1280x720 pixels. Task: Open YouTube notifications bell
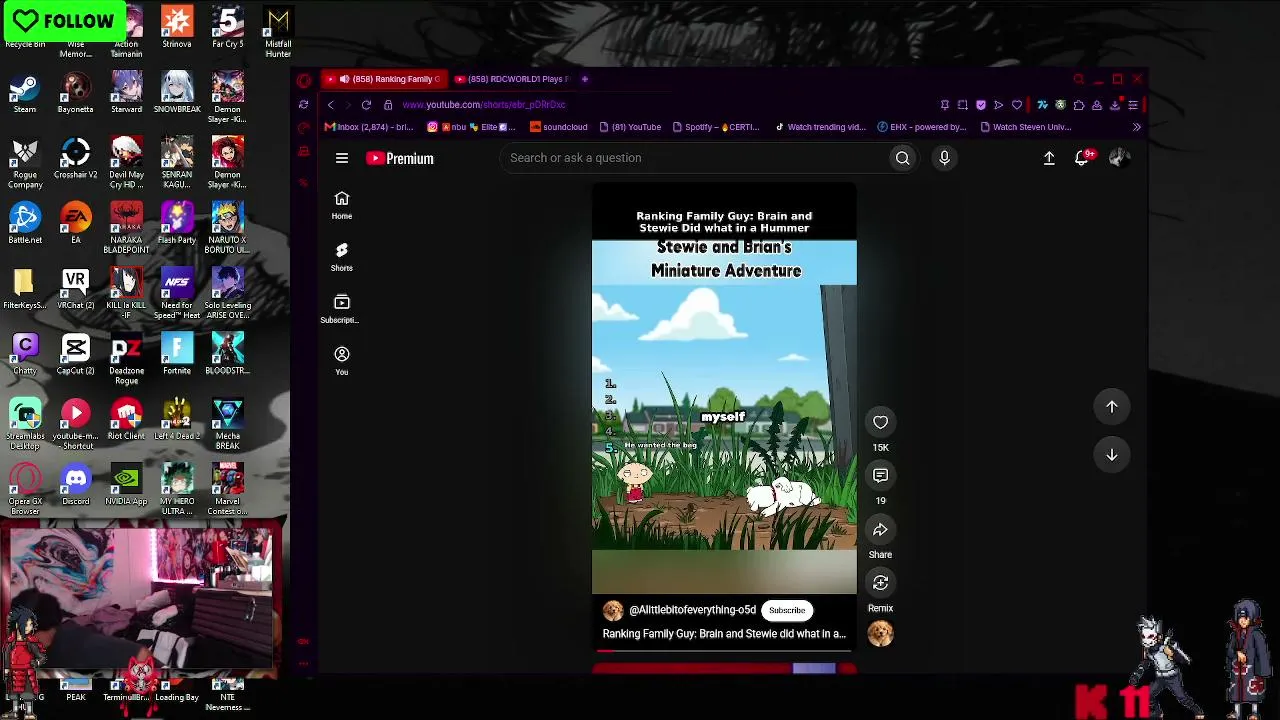pos(1082,158)
